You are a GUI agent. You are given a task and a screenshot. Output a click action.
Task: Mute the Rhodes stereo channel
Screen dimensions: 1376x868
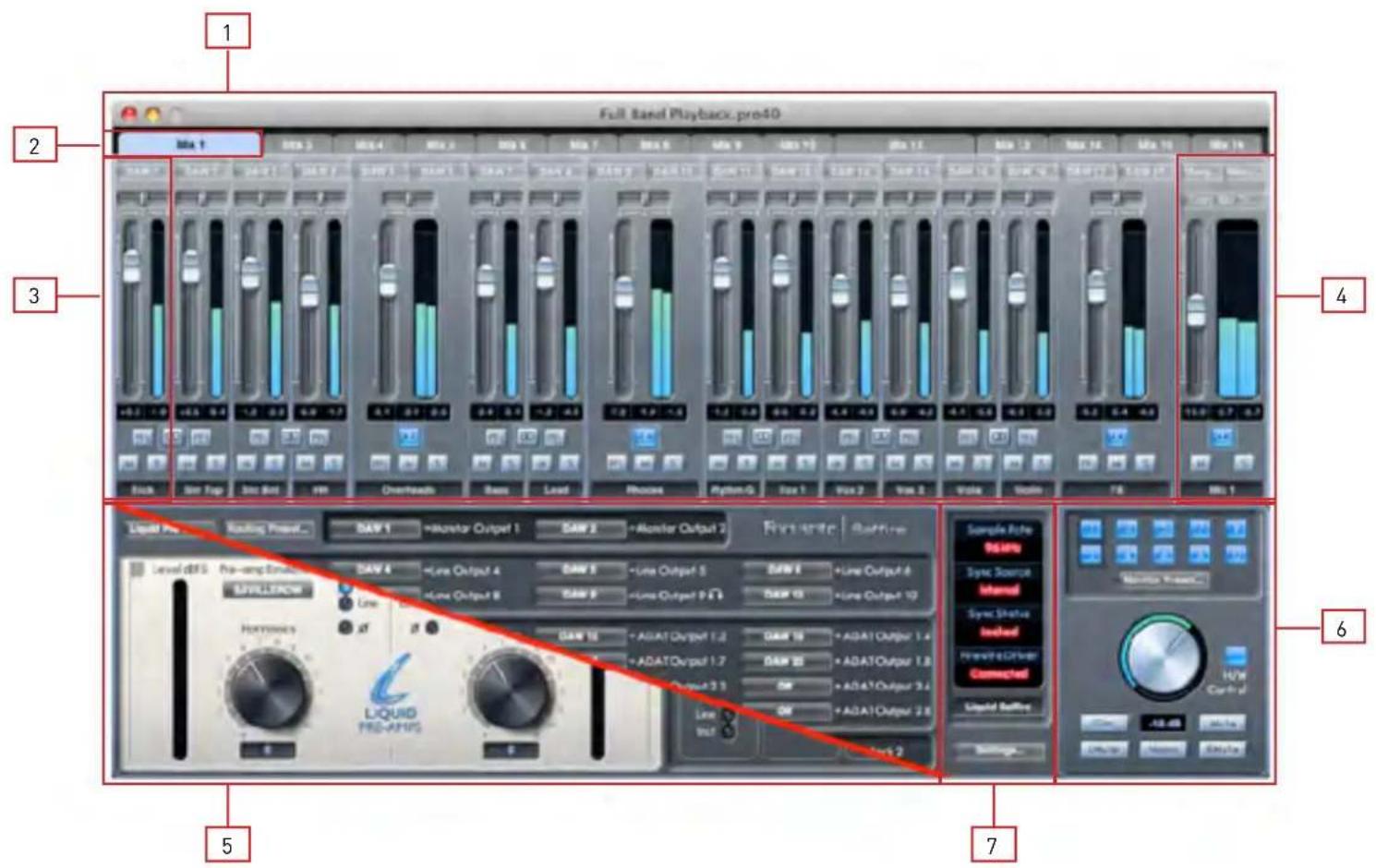click(645, 464)
